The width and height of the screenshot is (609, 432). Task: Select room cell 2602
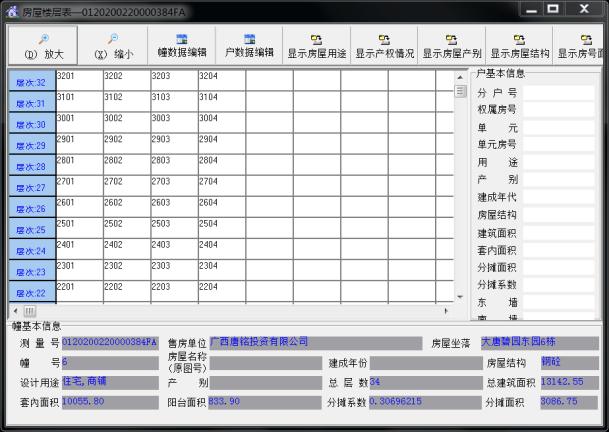127,207
